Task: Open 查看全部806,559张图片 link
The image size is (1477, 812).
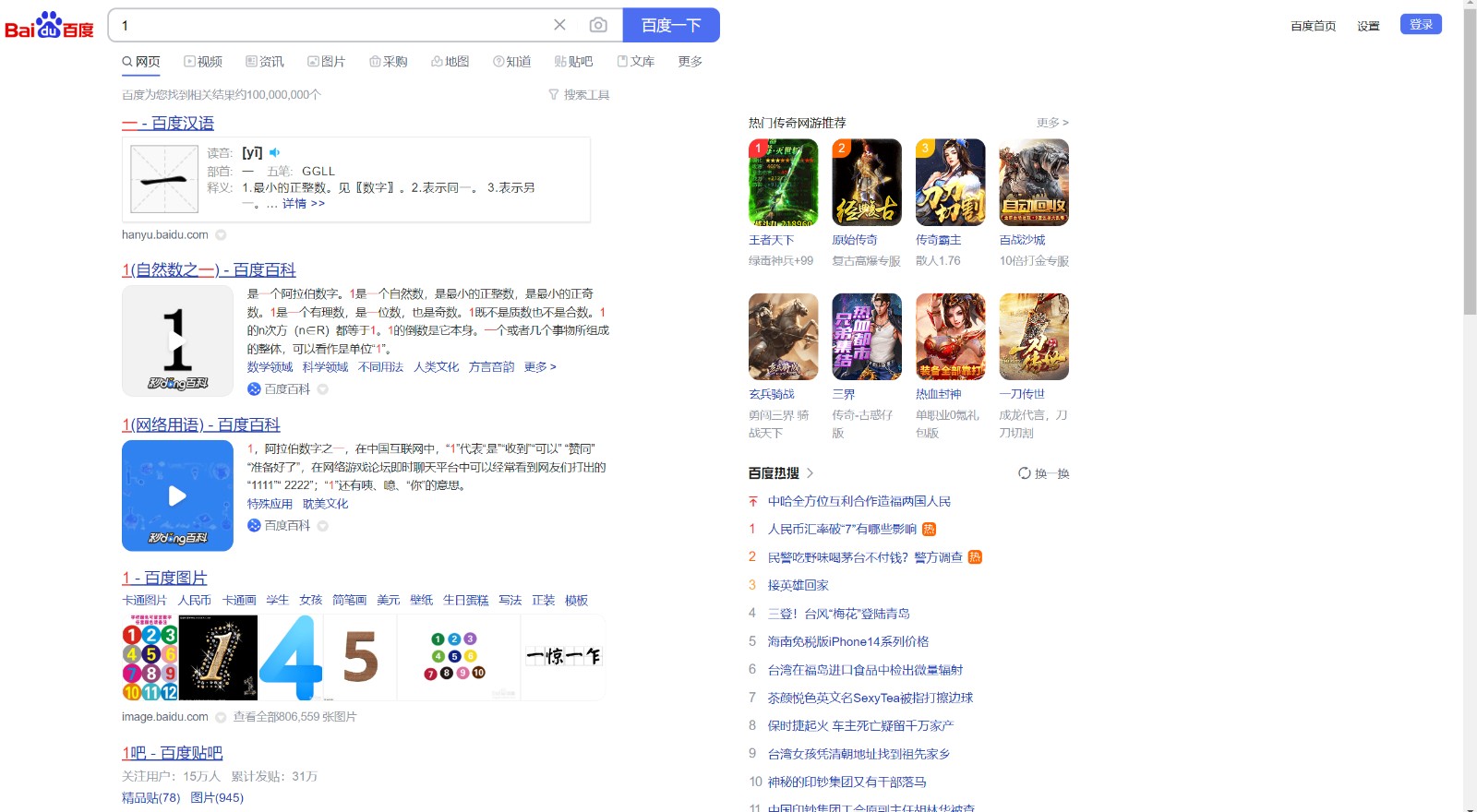Action: (294, 717)
